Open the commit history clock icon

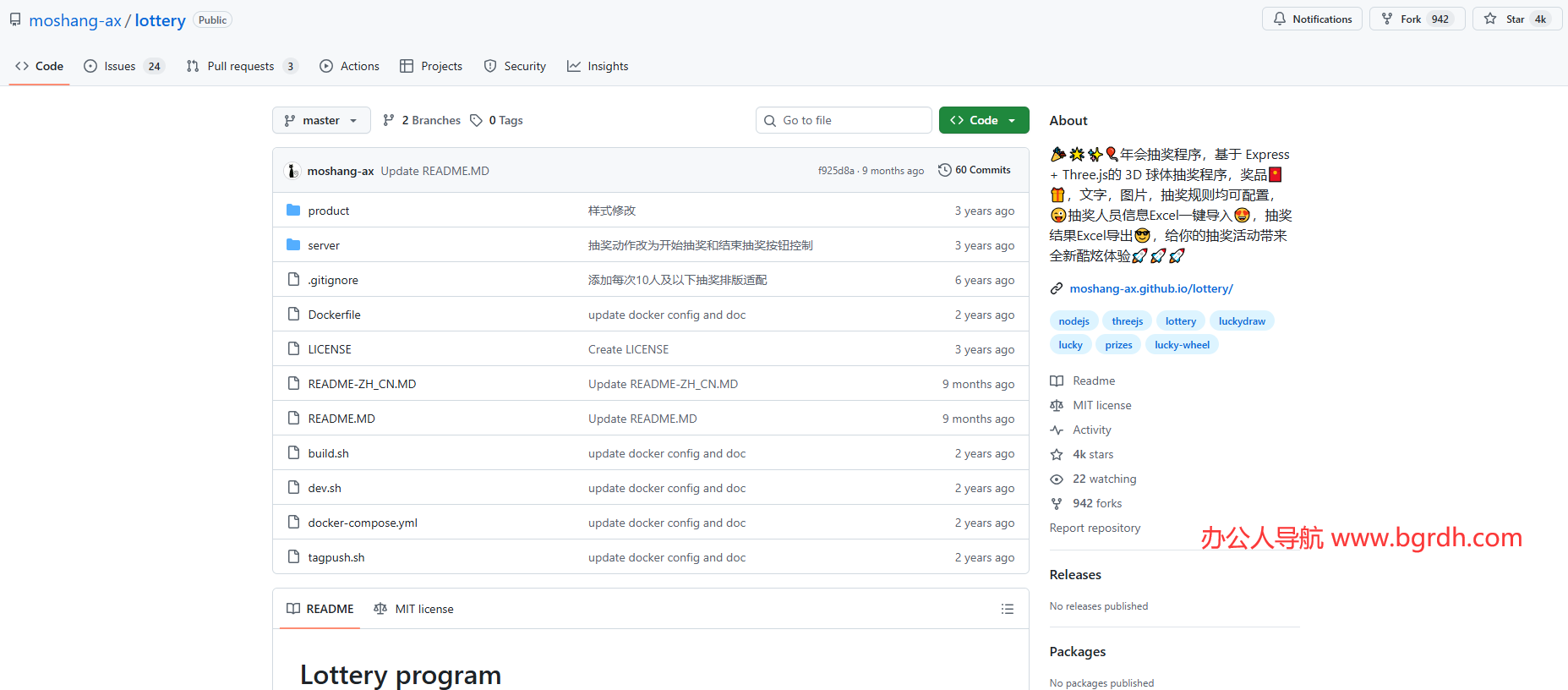[945, 170]
